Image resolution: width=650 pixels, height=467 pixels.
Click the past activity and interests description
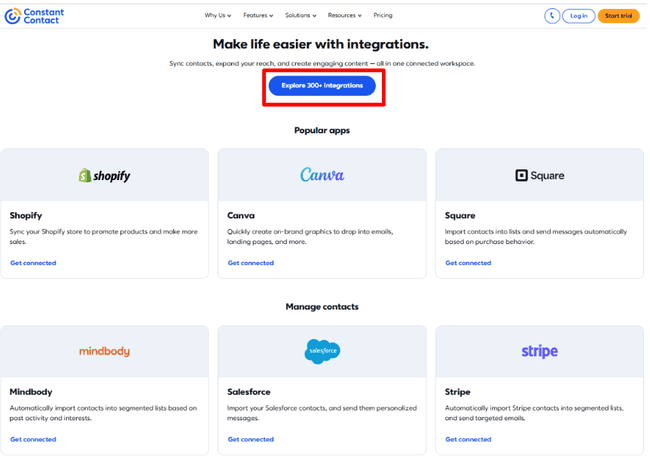click(104, 414)
